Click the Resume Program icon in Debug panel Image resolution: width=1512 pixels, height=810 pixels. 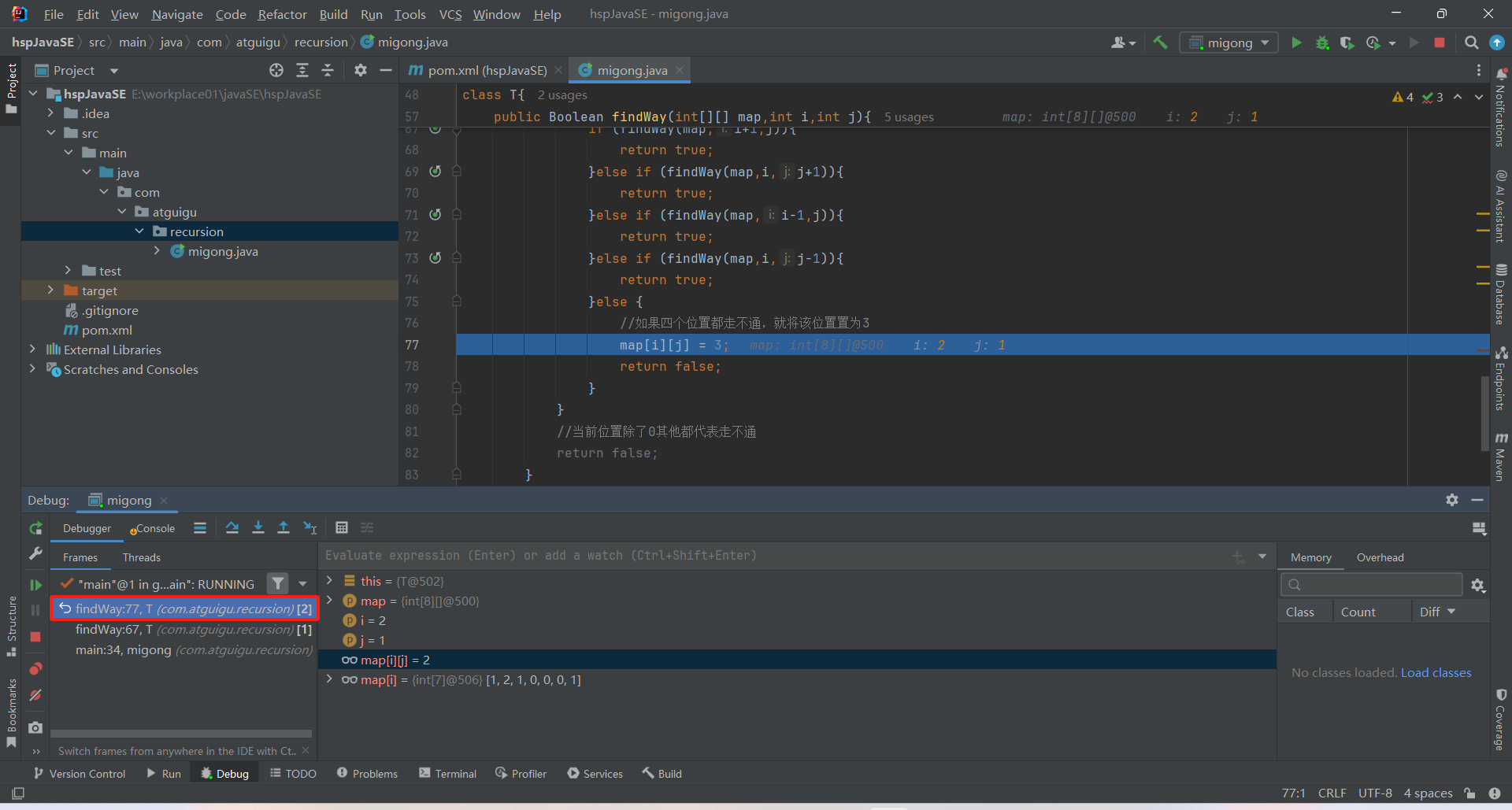tap(35, 585)
